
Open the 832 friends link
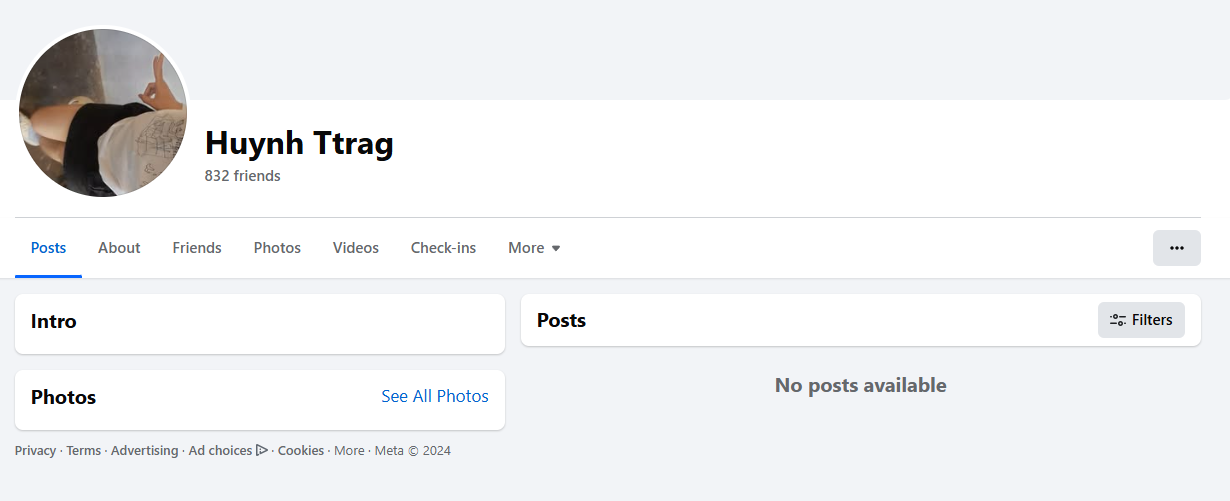pos(242,176)
